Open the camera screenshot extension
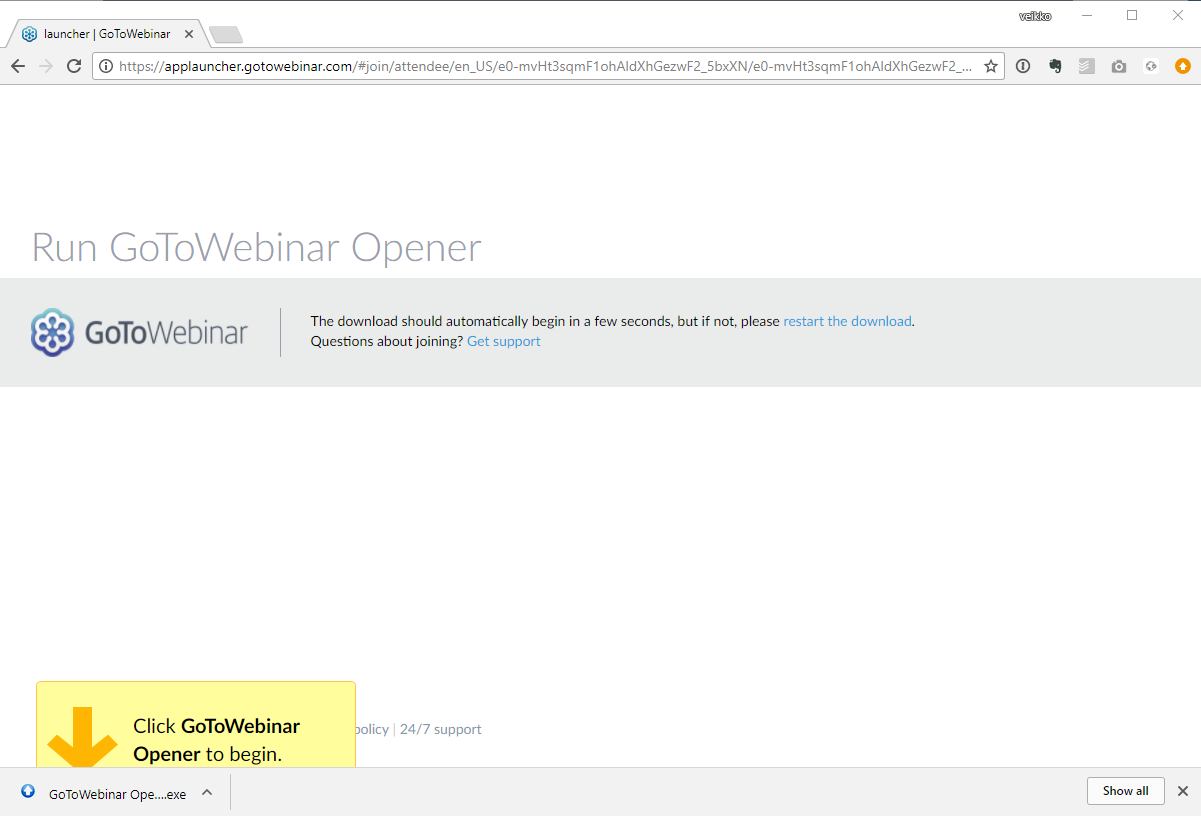The width and height of the screenshot is (1201, 816). pos(1118,66)
